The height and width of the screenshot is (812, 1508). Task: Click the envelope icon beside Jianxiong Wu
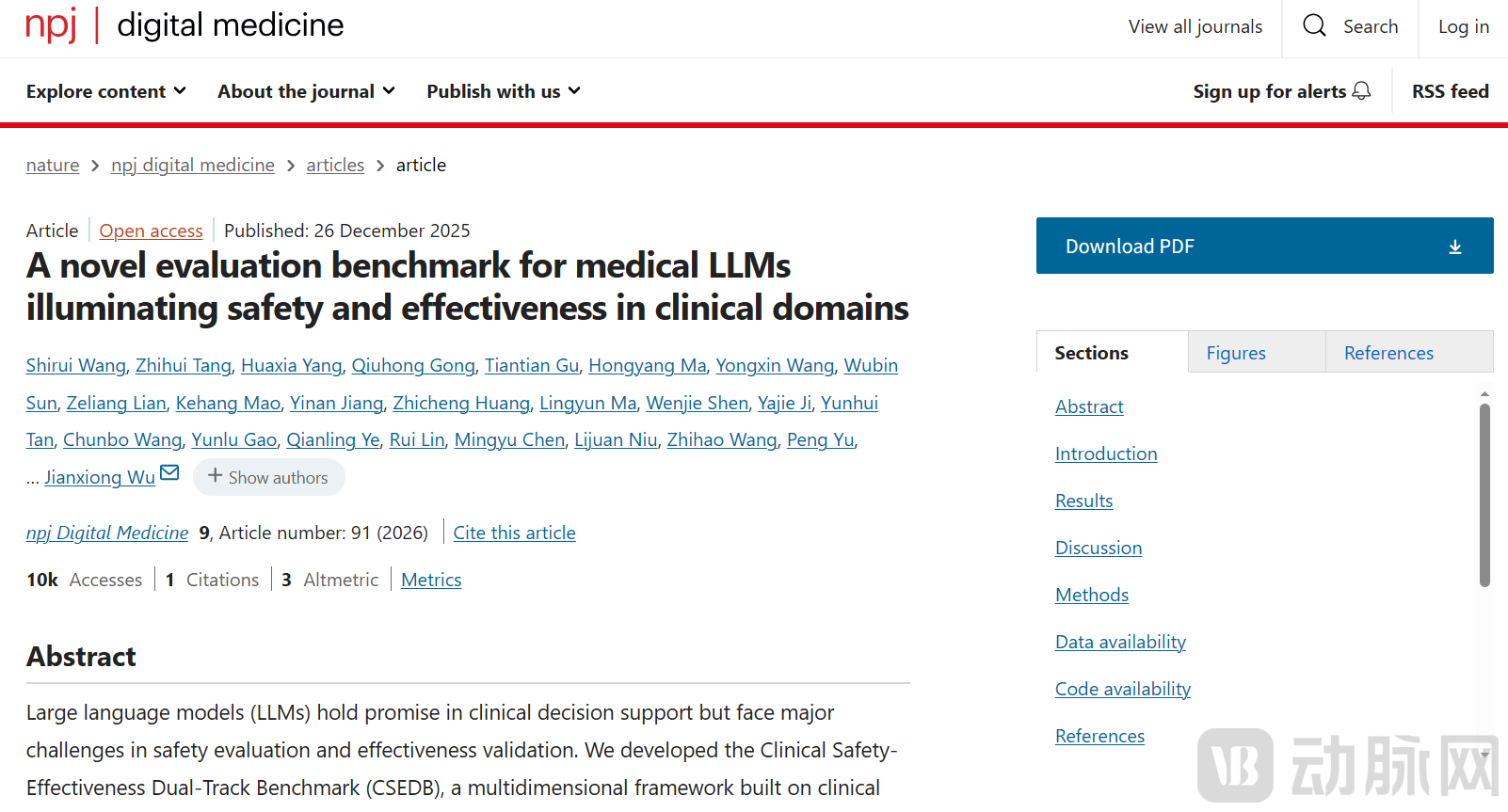point(169,472)
